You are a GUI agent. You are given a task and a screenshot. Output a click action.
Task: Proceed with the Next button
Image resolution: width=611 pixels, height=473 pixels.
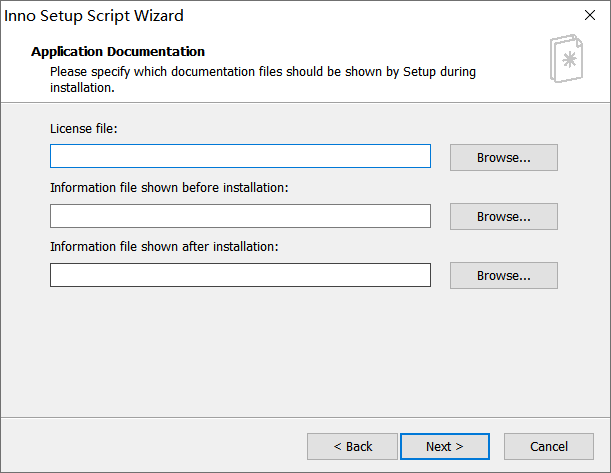[x=445, y=447]
